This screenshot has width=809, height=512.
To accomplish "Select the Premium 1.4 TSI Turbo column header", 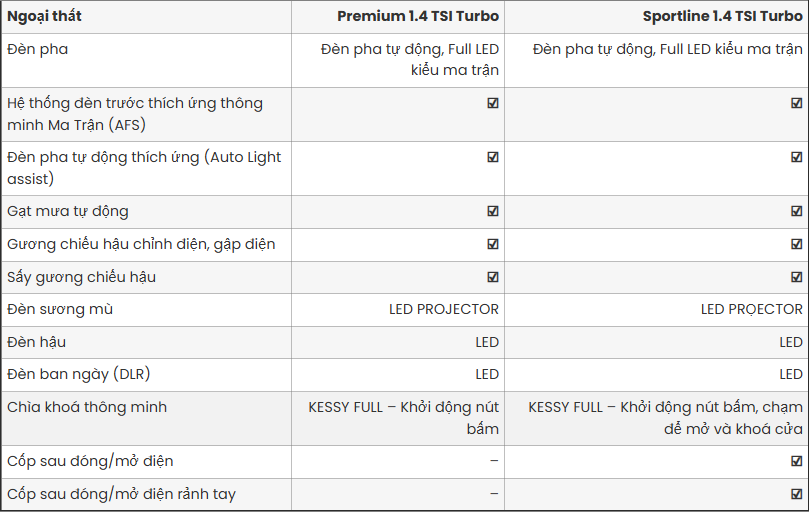I will click(418, 17).
